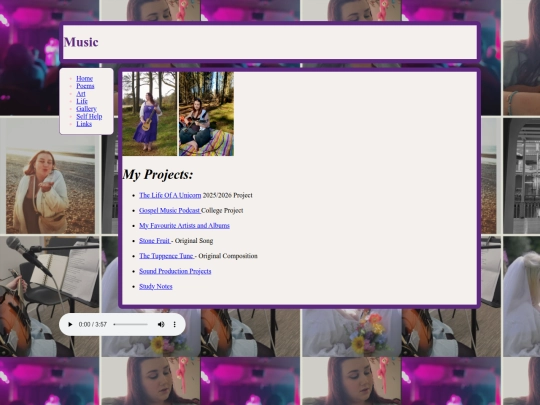View My Favourite Artists and Albums
This screenshot has width=540, height=405.
coord(184,226)
